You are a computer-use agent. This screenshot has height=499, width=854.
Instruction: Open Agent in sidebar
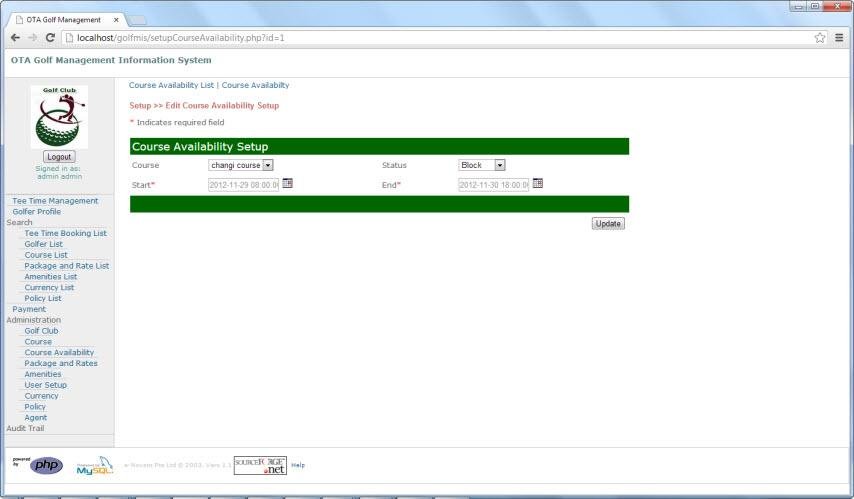35,418
